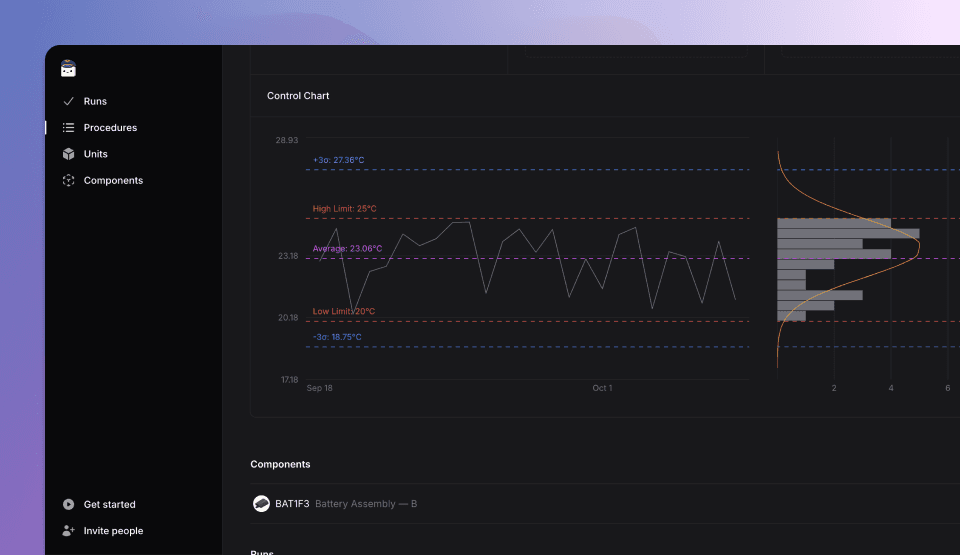960x555 pixels.
Task: Click the Low Limit: 20°C label
Action: pos(343,311)
